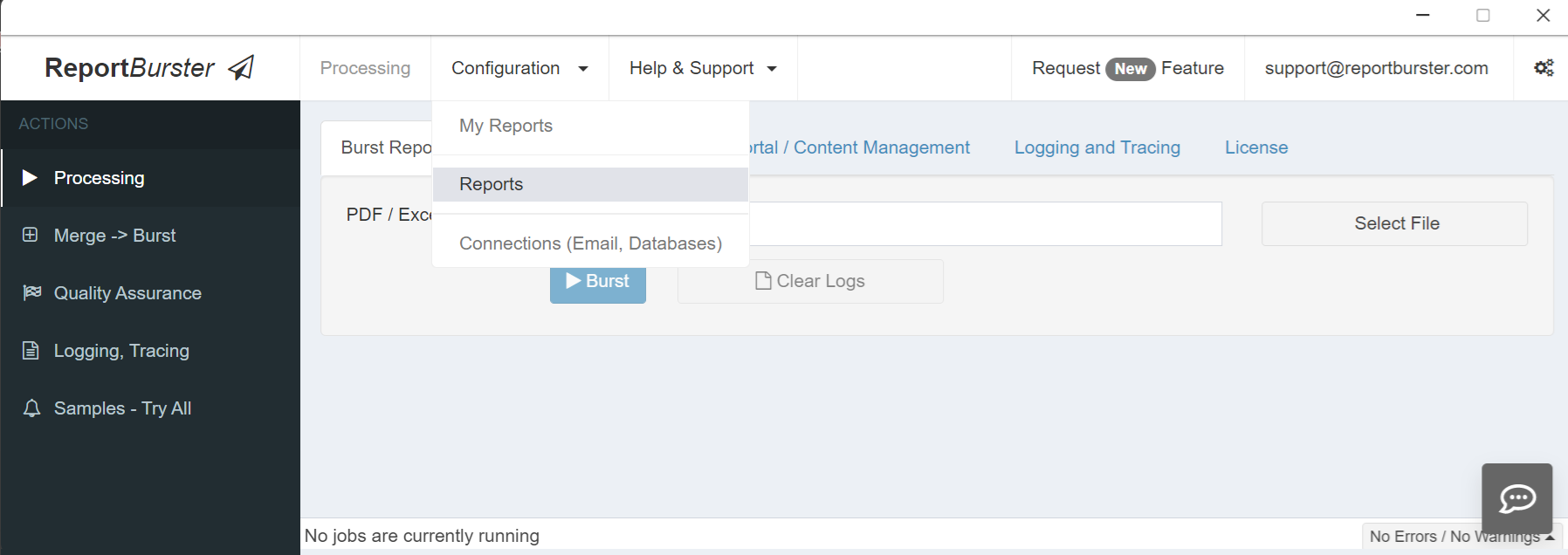Click the Samples bell icon

pos(31,408)
